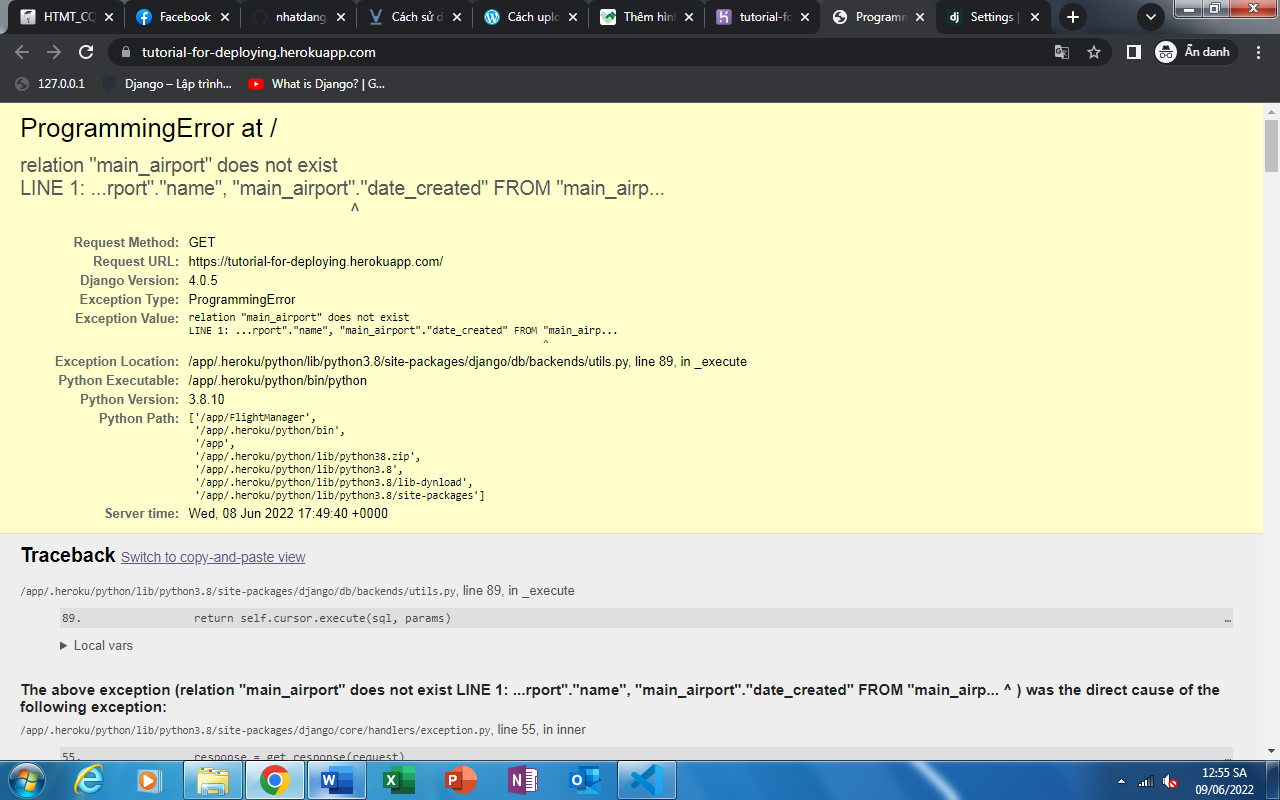Click the network signal tray icon

(1146, 781)
